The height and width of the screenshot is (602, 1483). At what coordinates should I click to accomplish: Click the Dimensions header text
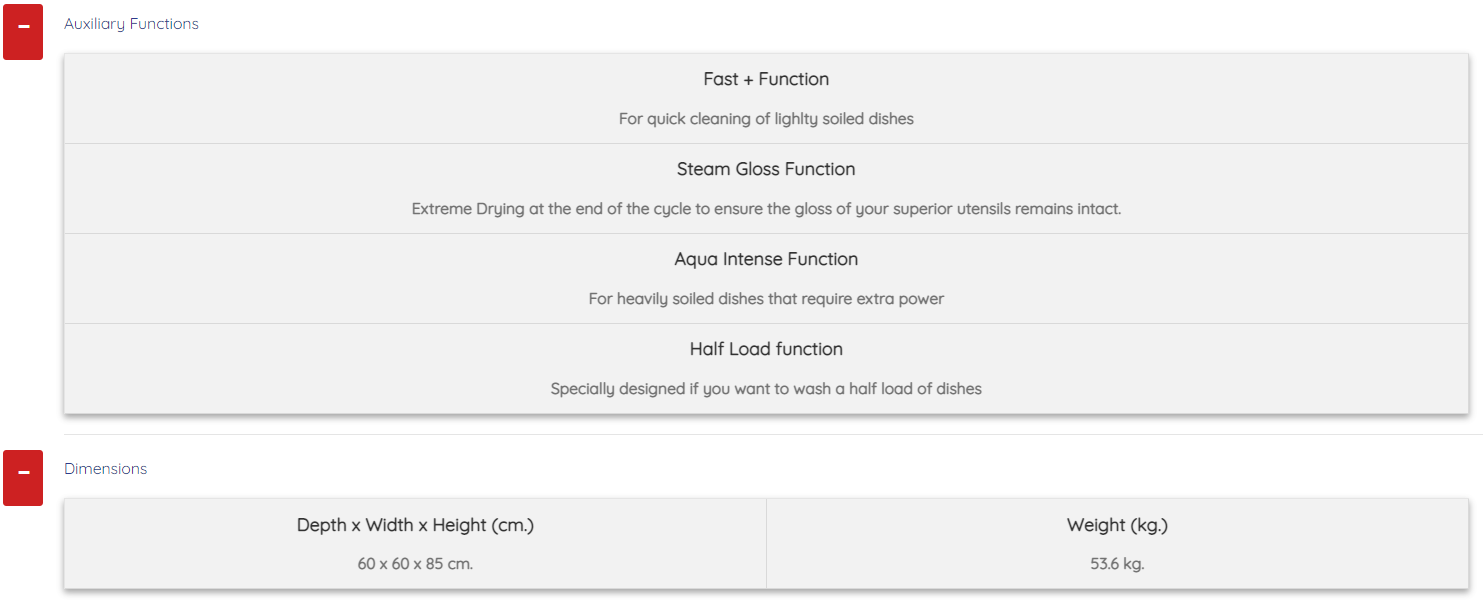105,469
